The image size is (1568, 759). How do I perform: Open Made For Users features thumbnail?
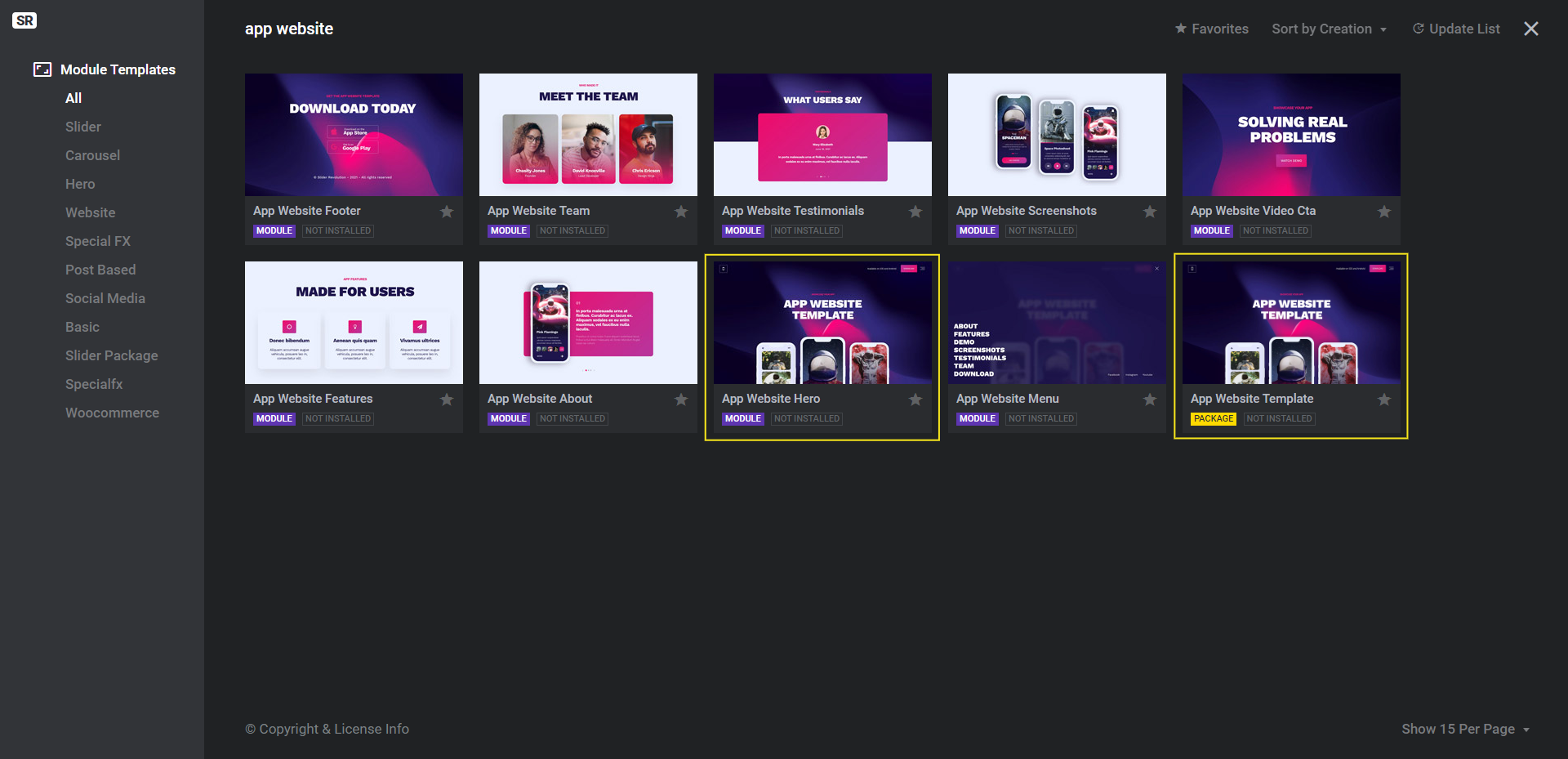[354, 323]
